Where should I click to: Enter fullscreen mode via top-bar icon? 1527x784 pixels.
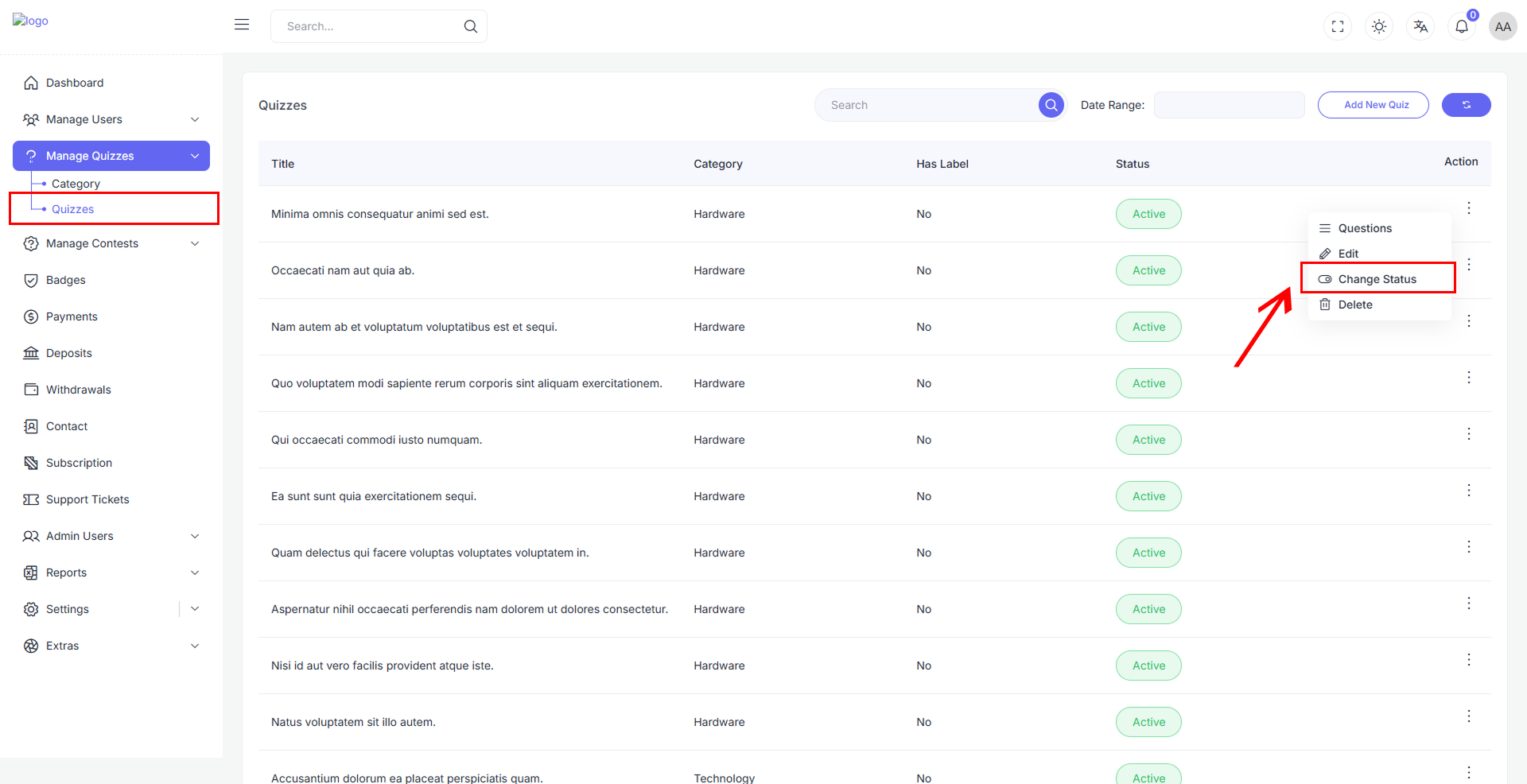1338,26
